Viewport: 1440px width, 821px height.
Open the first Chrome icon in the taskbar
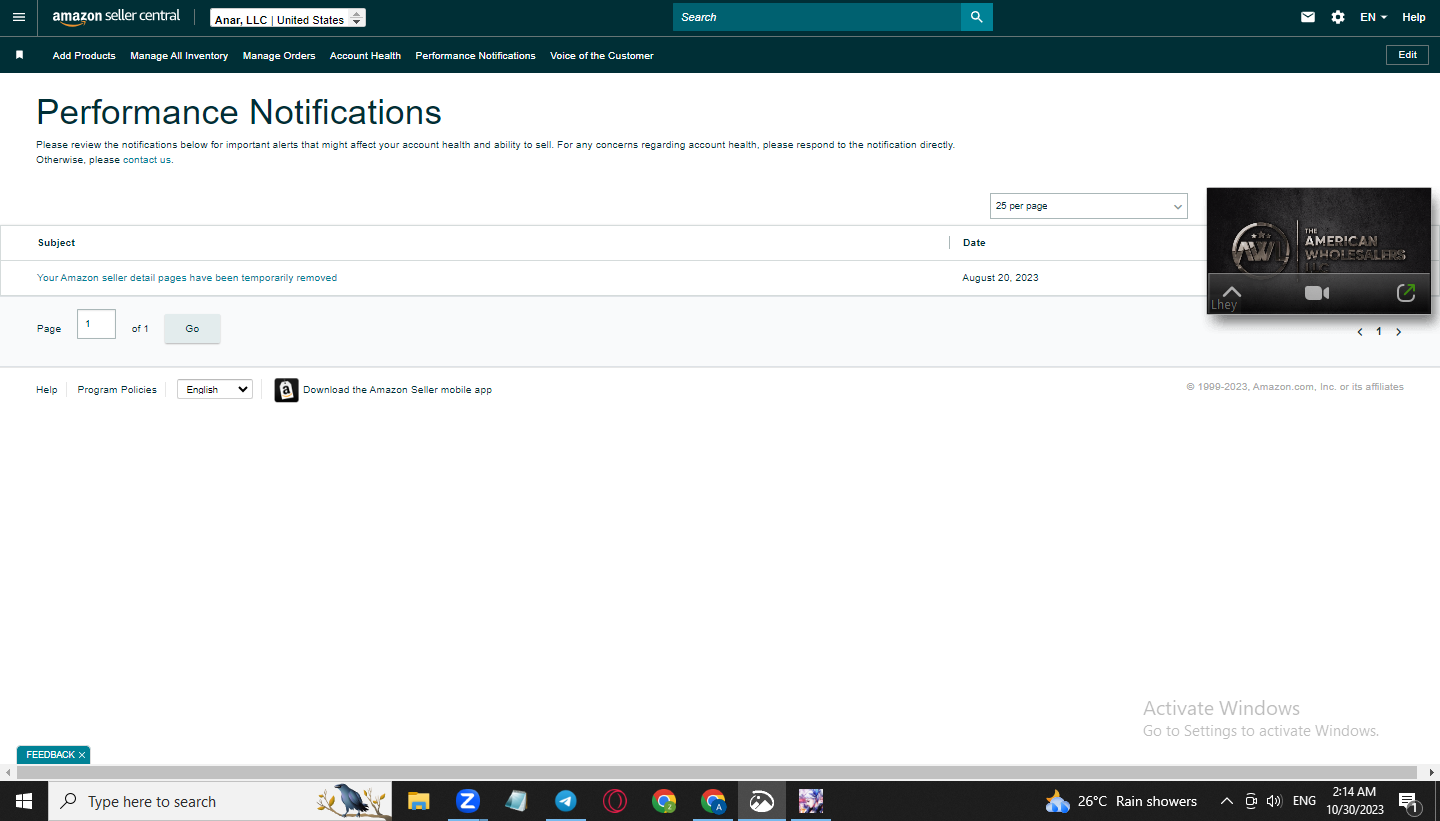[663, 801]
